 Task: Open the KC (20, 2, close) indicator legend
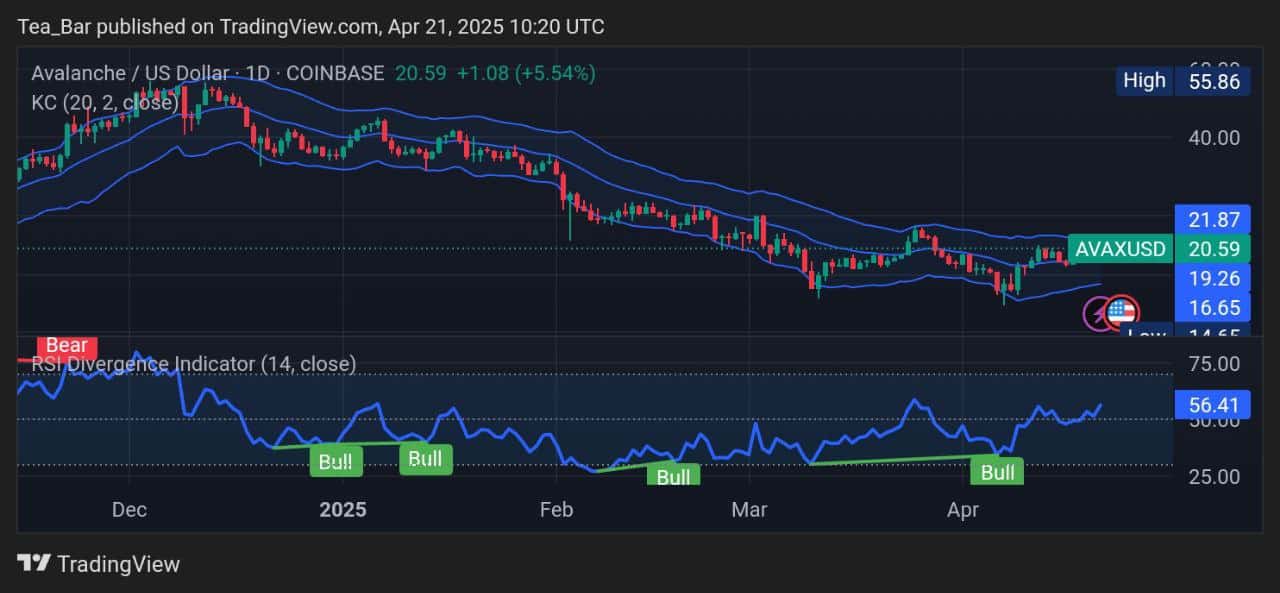pos(105,101)
